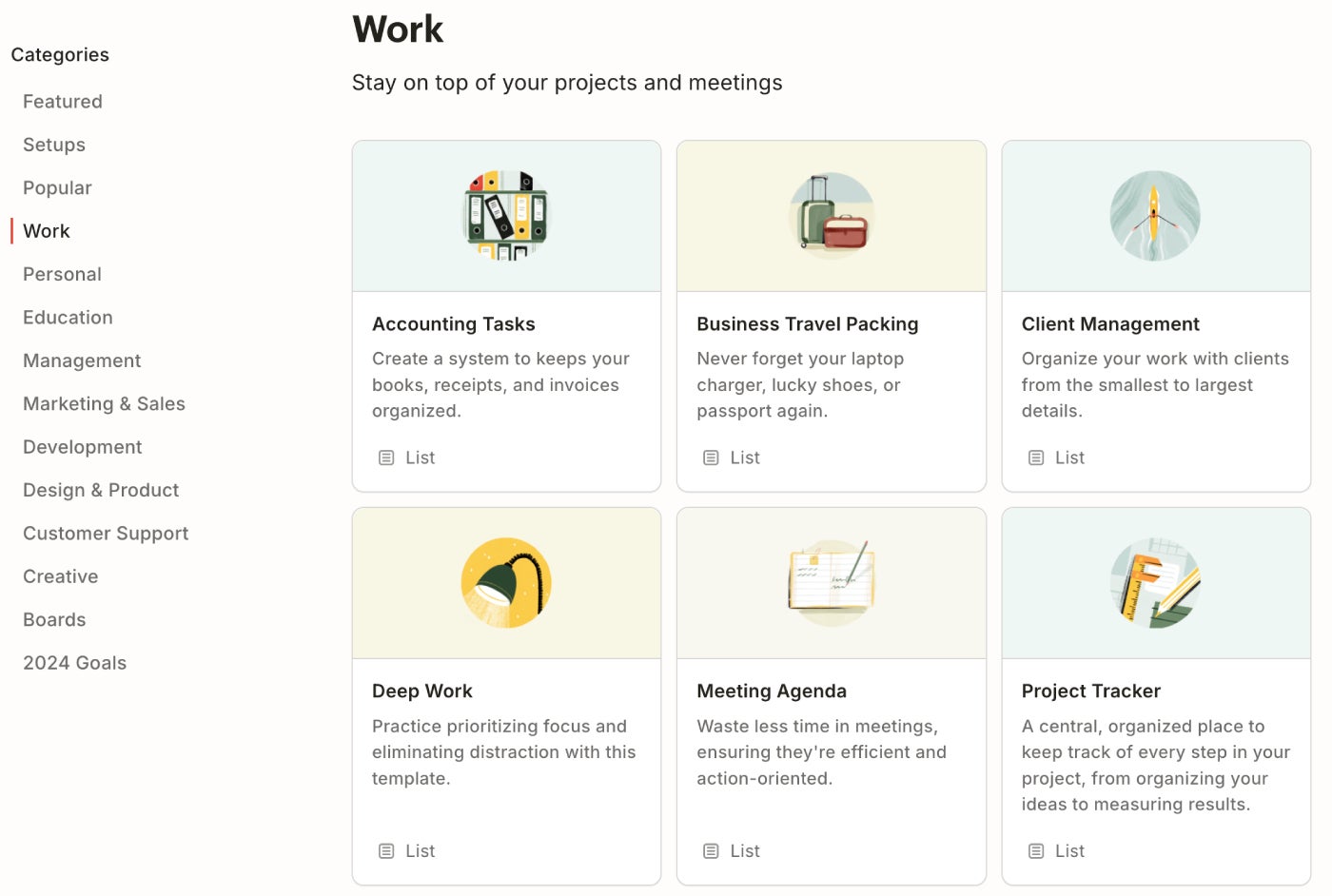Open the Accounting Tasks template title

pos(454,324)
